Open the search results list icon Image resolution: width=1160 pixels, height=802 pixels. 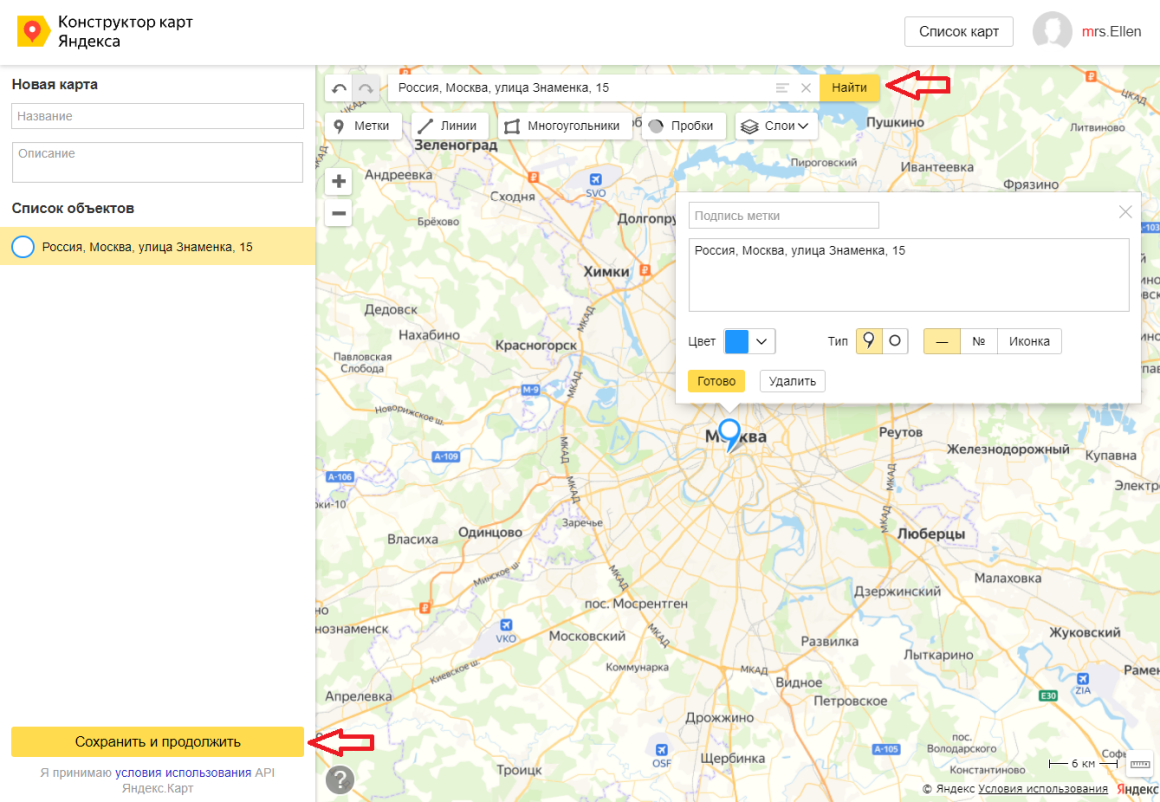point(782,88)
